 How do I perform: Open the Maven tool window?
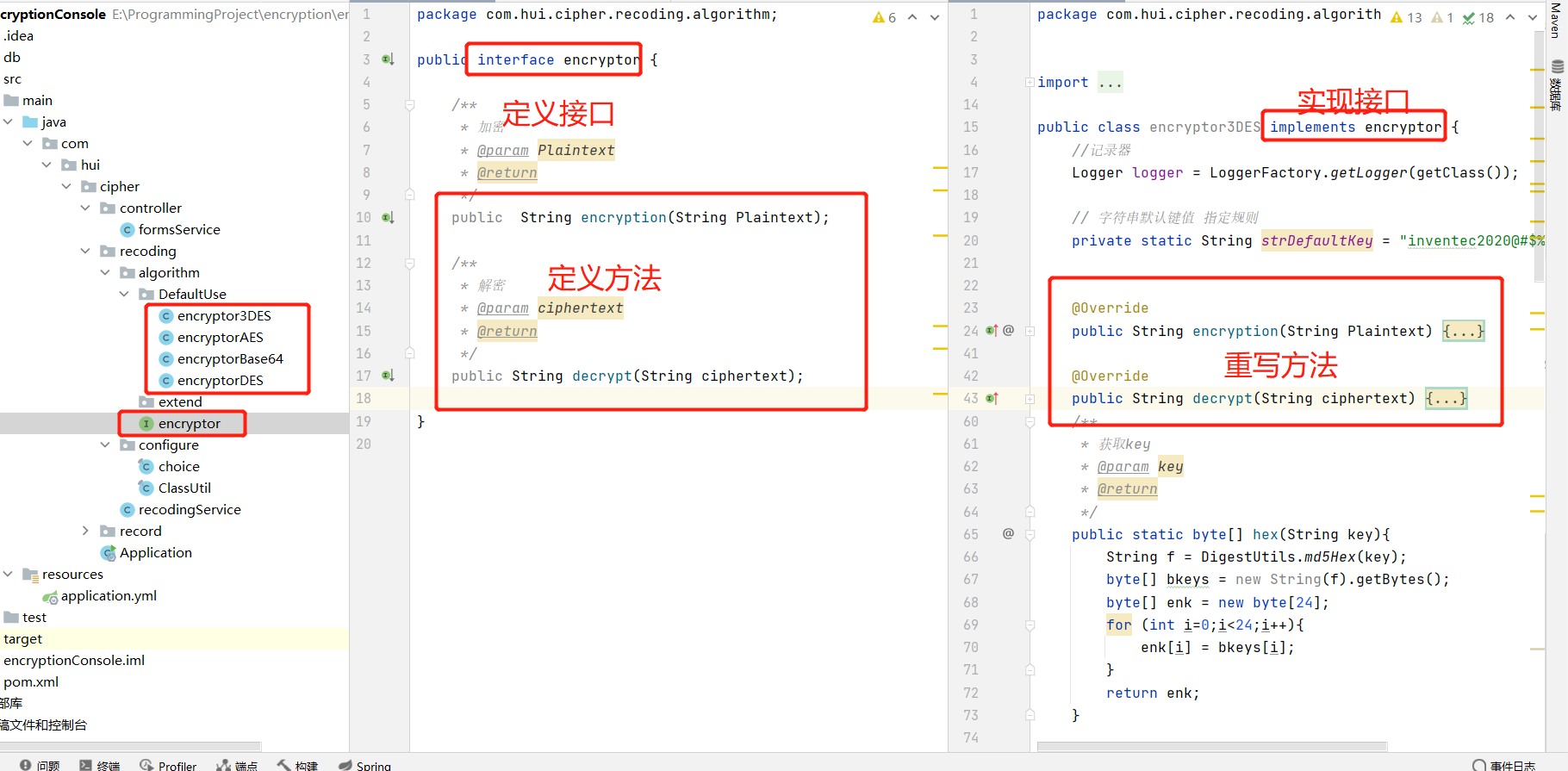(x=1555, y=20)
